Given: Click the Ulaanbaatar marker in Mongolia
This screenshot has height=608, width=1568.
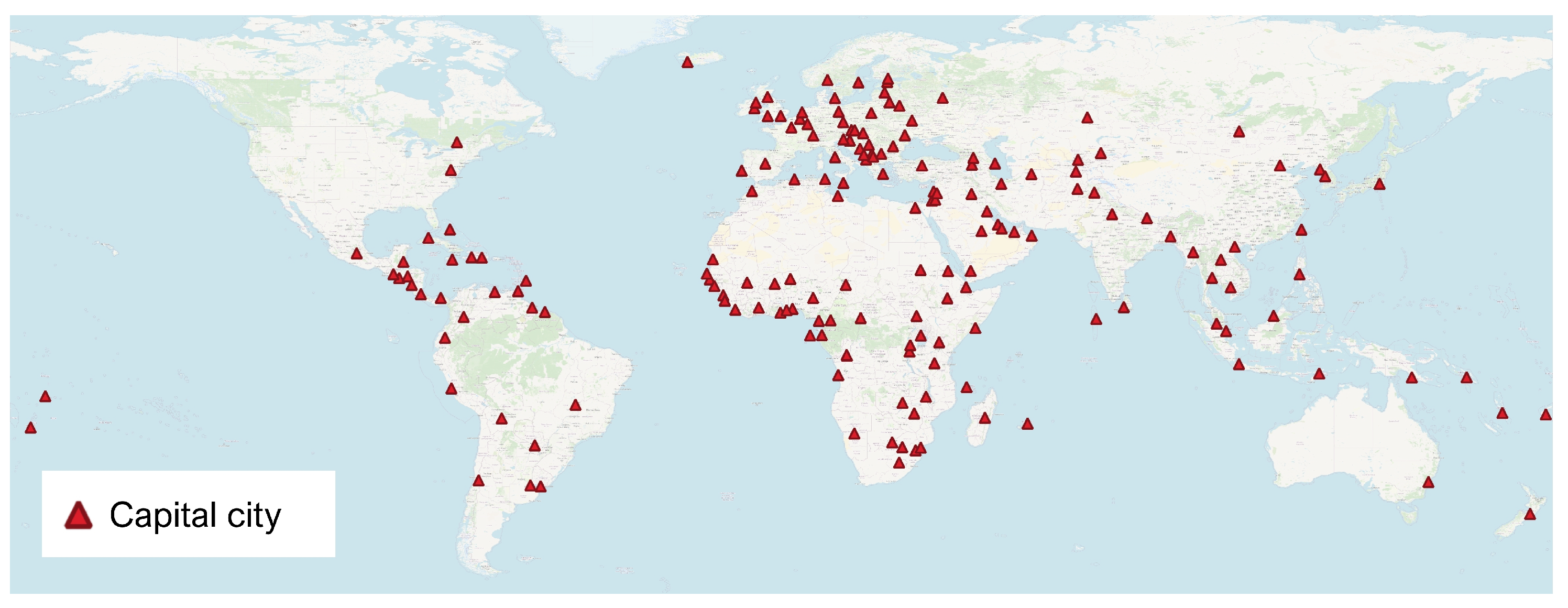Looking at the screenshot, I should (1238, 132).
